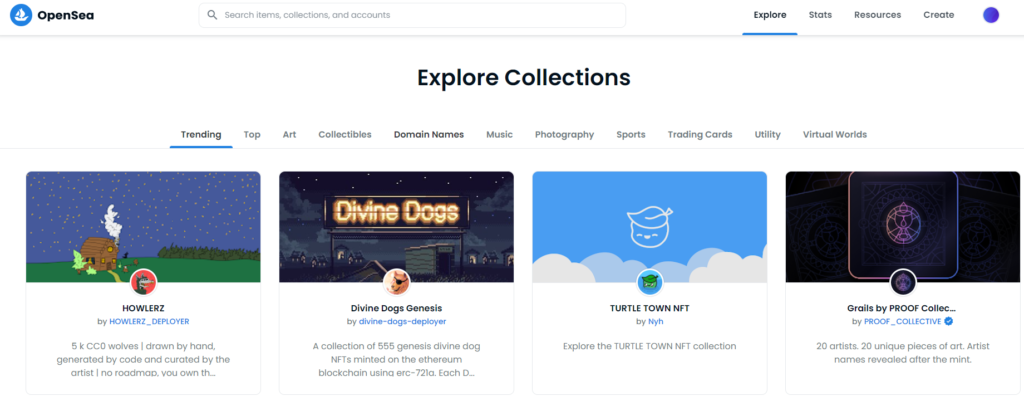Screen dimensions: 1024x401
Task: Open the Stats menu
Action: coord(820,15)
